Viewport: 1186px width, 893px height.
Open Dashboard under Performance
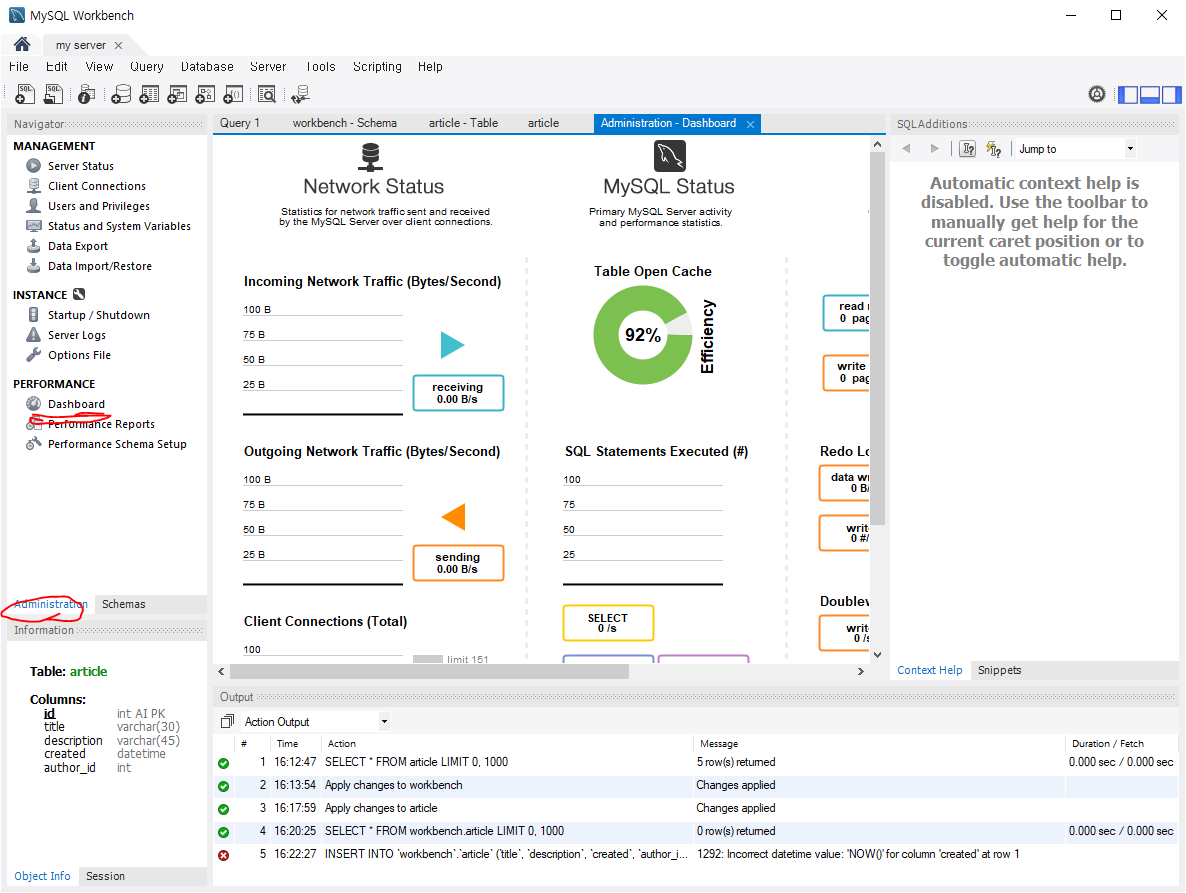[x=76, y=404]
